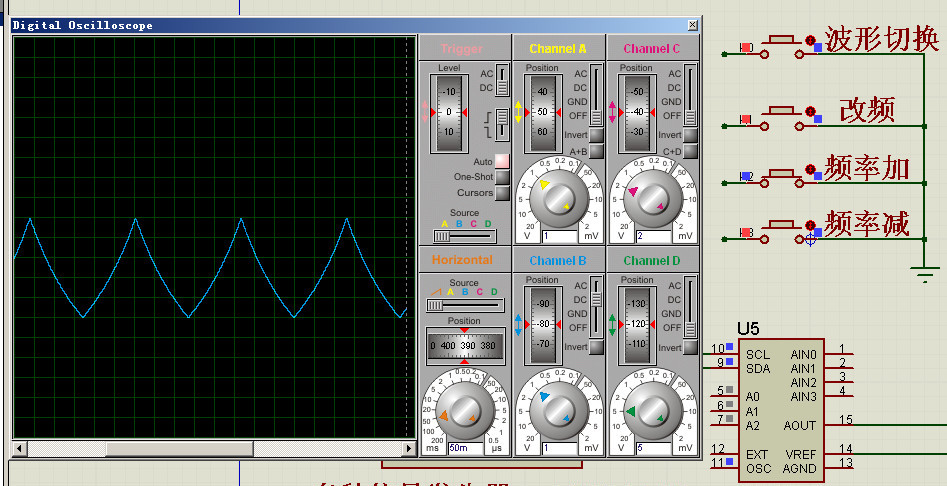This screenshot has width=947, height=486.
Task: Click the scope scrollbar right arrow
Action: (x=409, y=449)
